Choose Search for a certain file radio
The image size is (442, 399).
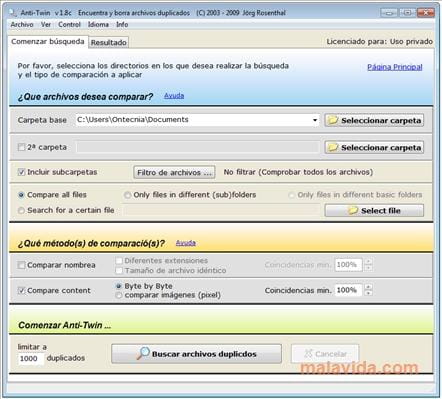[21, 210]
